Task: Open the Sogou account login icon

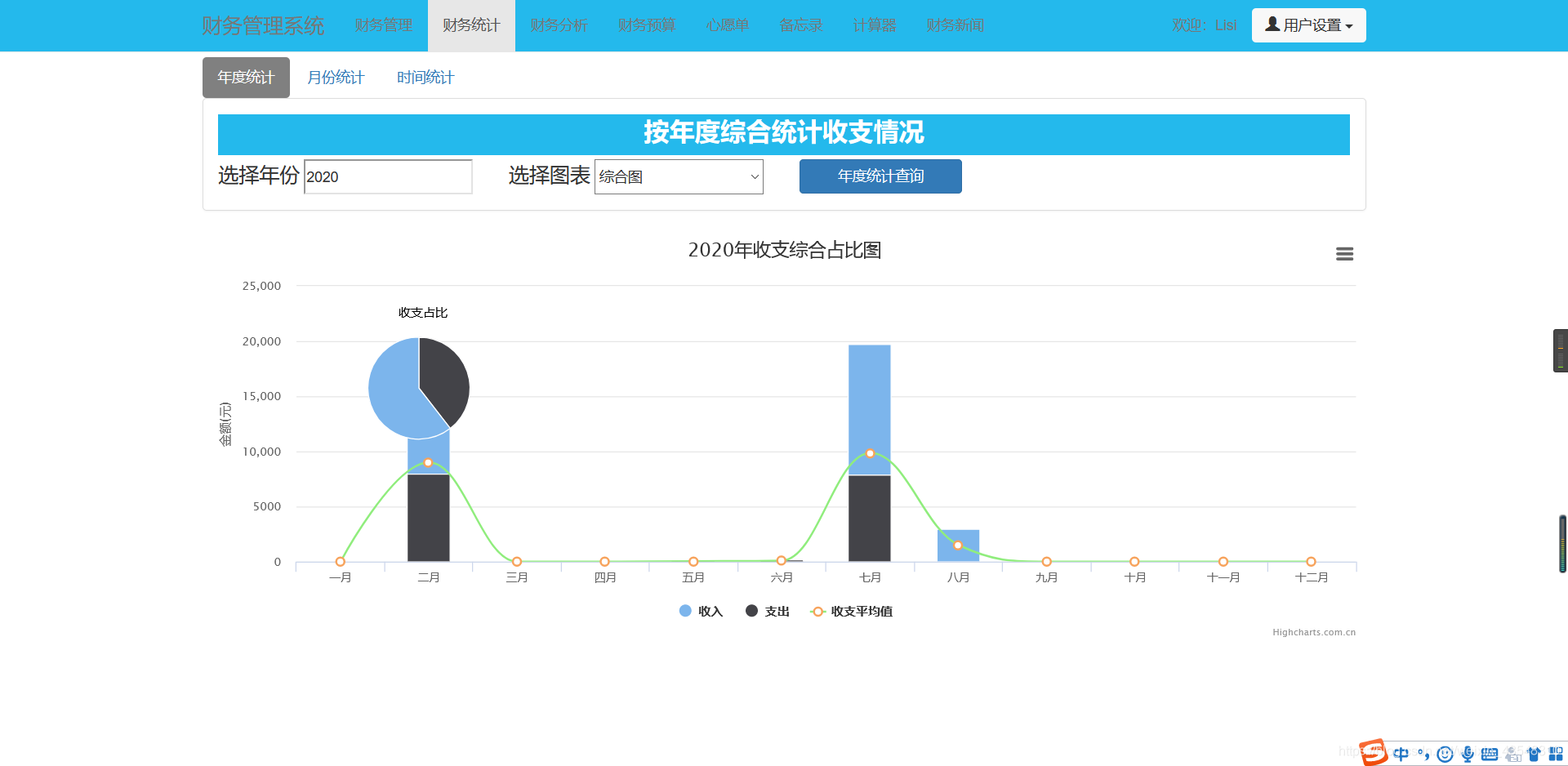Action: click(1512, 755)
